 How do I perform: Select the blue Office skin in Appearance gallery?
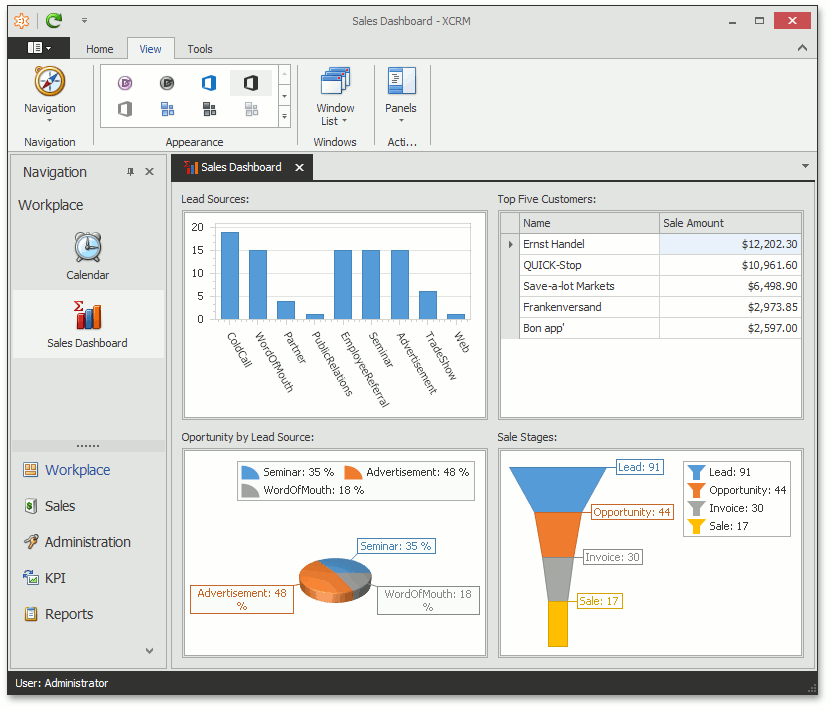(209, 83)
